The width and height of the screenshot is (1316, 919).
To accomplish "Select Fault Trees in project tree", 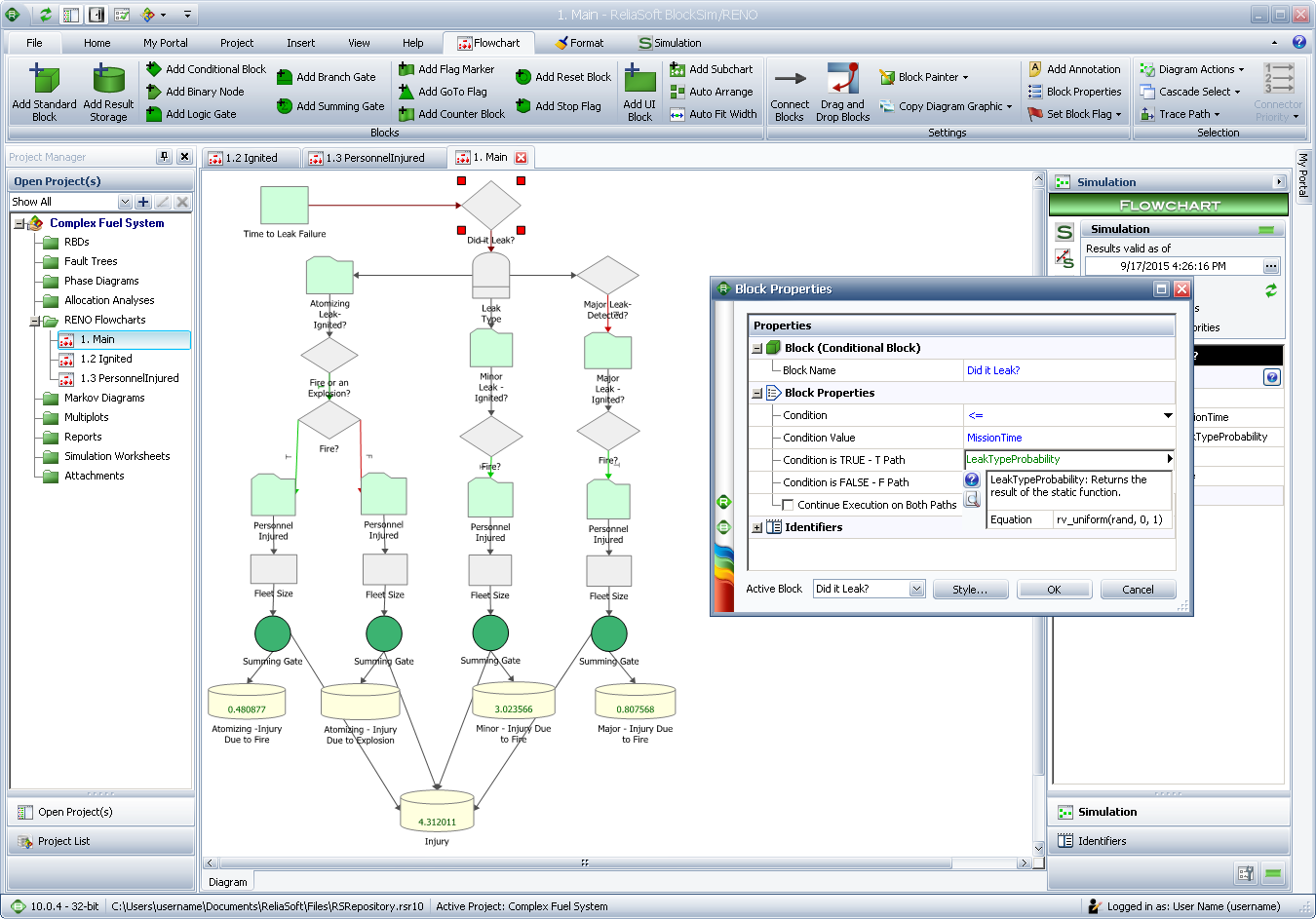I will click(x=91, y=261).
